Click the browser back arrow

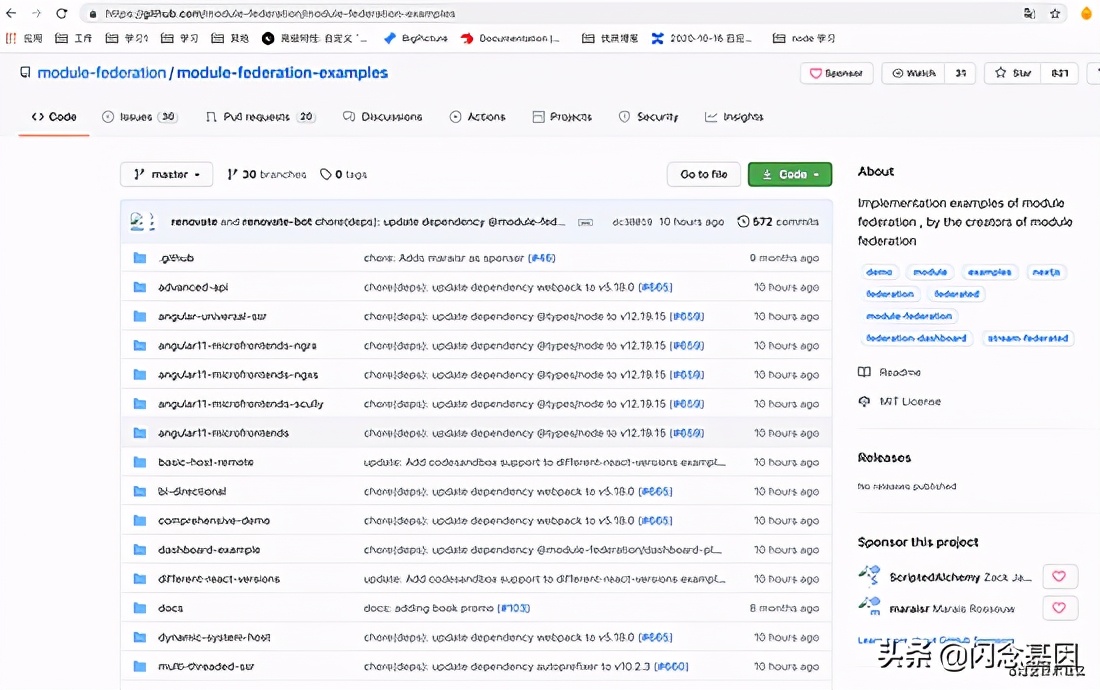(x=11, y=14)
